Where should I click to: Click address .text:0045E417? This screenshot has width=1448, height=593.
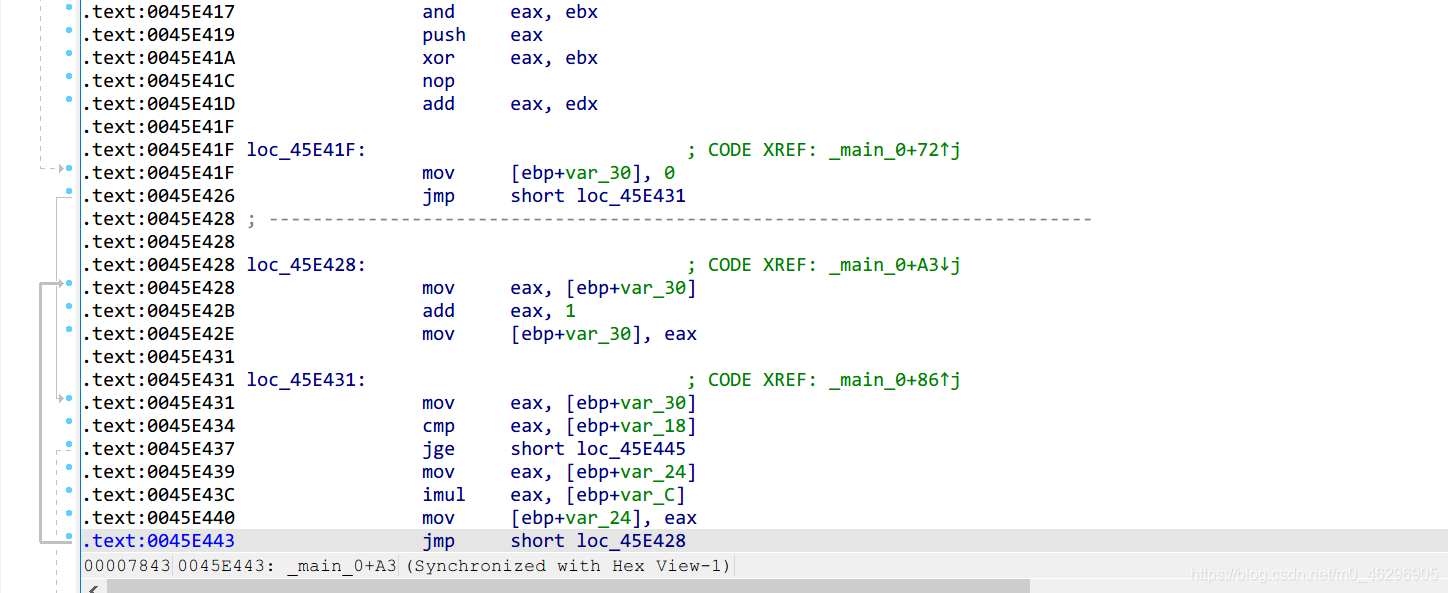(158, 12)
